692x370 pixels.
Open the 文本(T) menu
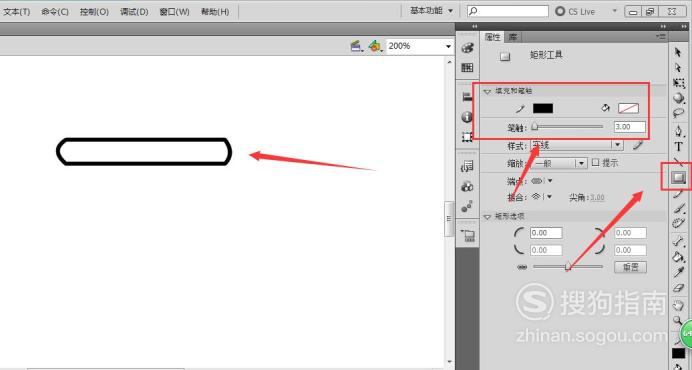(x=17, y=12)
